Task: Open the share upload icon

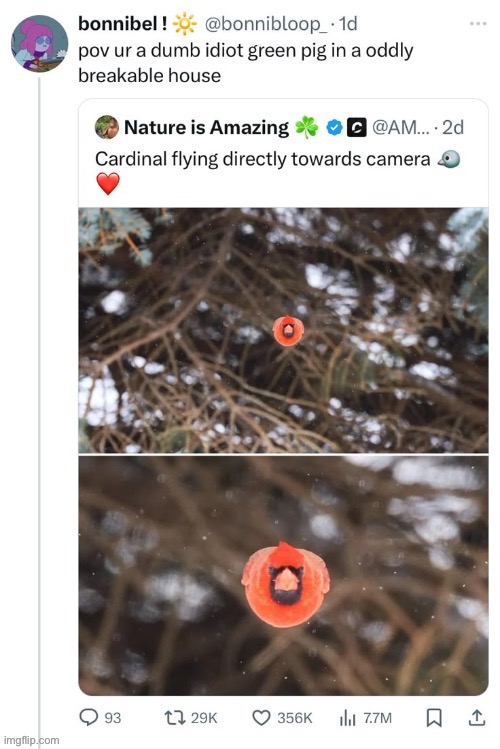Action: (x=477, y=717)
